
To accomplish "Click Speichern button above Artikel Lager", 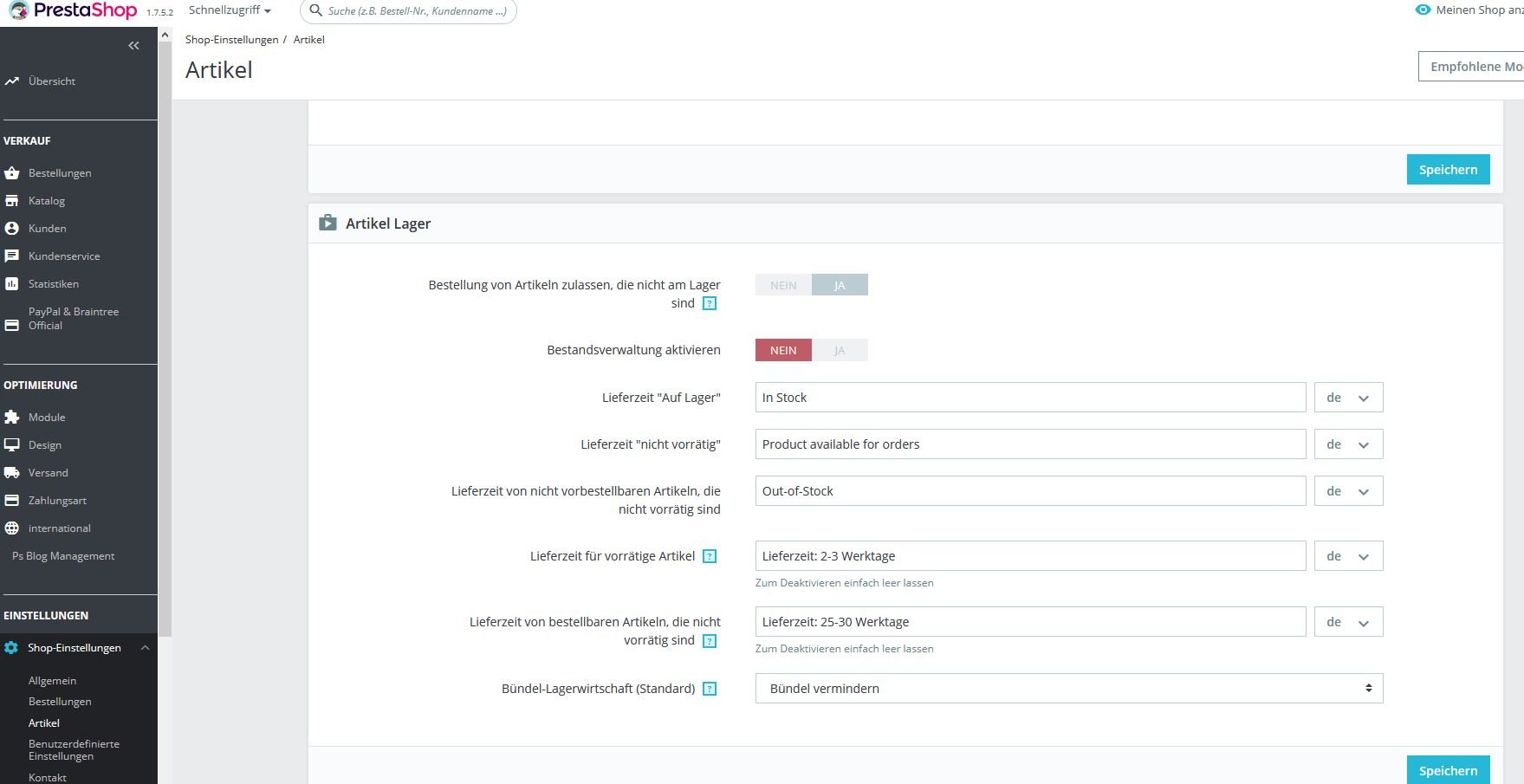I will click(1449, 170).
